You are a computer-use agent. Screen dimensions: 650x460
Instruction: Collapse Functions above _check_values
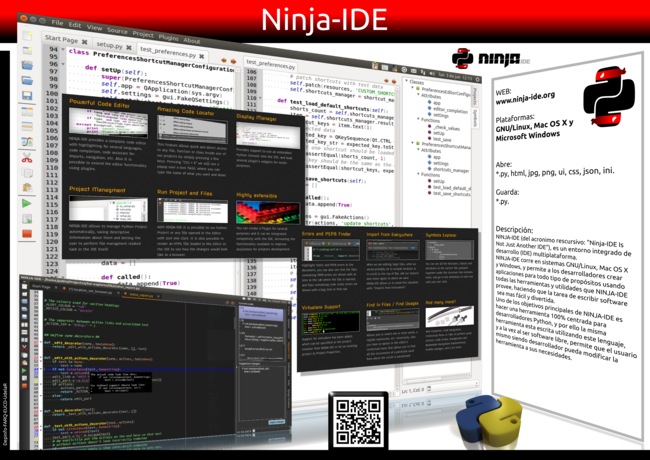418,119
